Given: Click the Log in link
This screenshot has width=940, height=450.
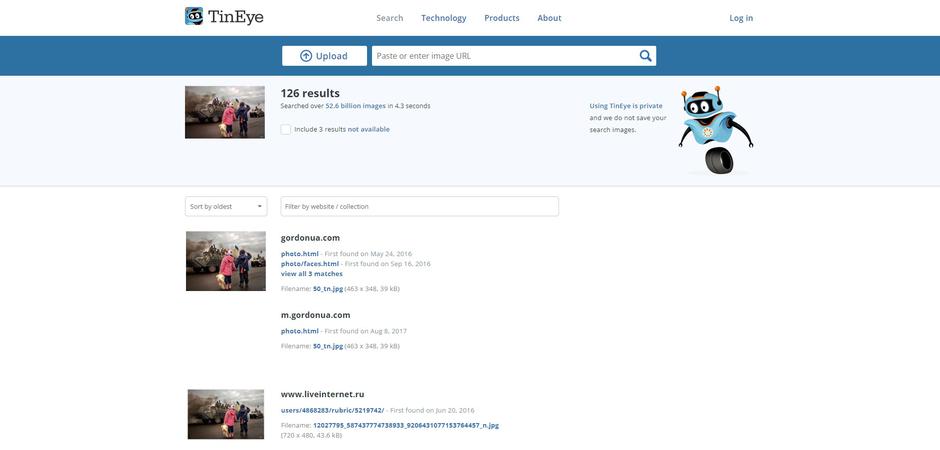Looking at the screenshot, I should point(741,18).
